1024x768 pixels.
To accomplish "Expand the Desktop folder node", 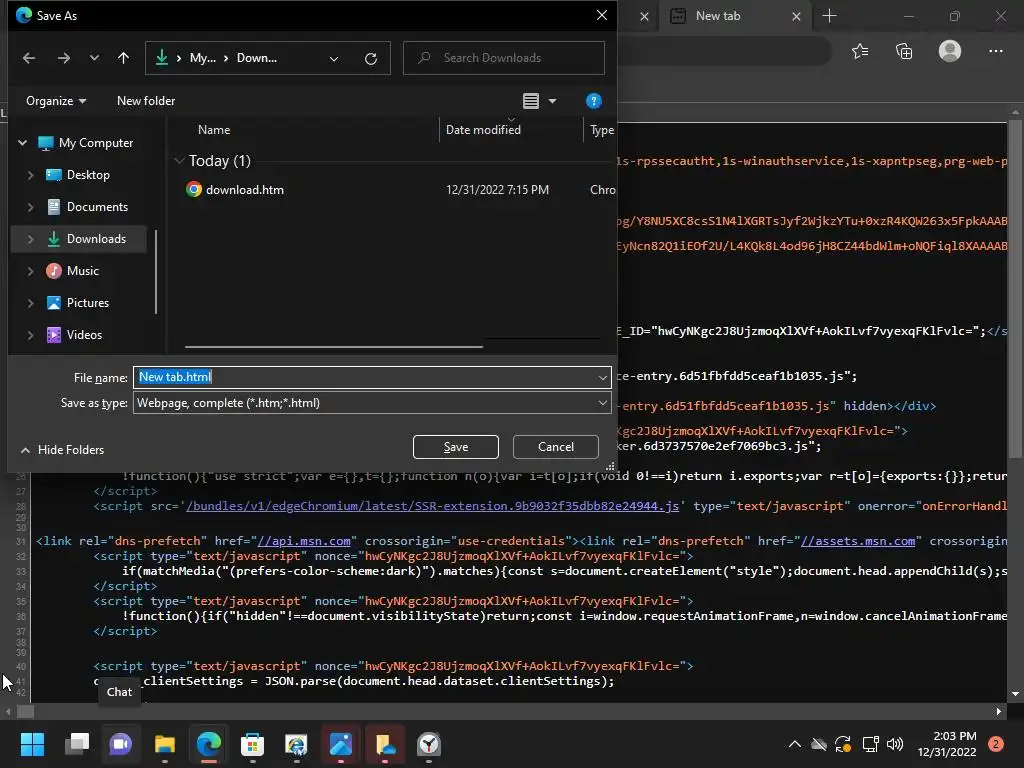I will pyautogui.click(x=31, y=175).
